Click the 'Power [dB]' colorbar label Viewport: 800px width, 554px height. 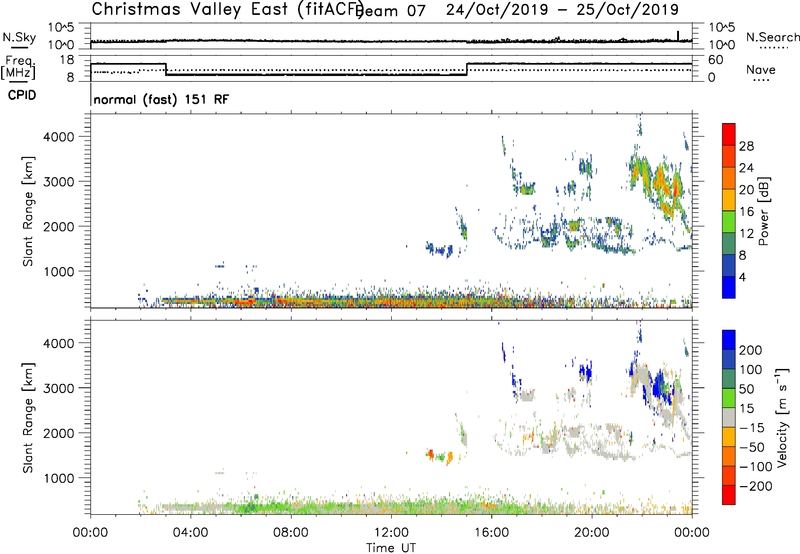[764, 211]
